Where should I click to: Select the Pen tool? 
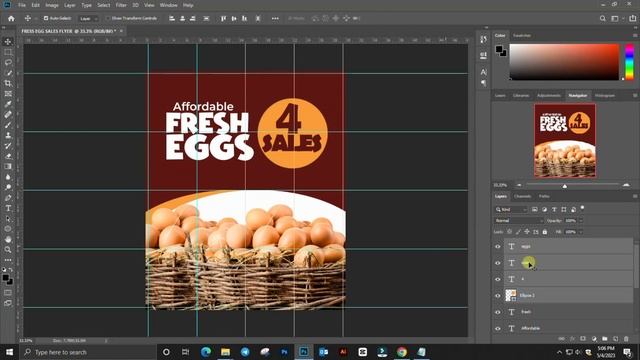pos(8,198)
